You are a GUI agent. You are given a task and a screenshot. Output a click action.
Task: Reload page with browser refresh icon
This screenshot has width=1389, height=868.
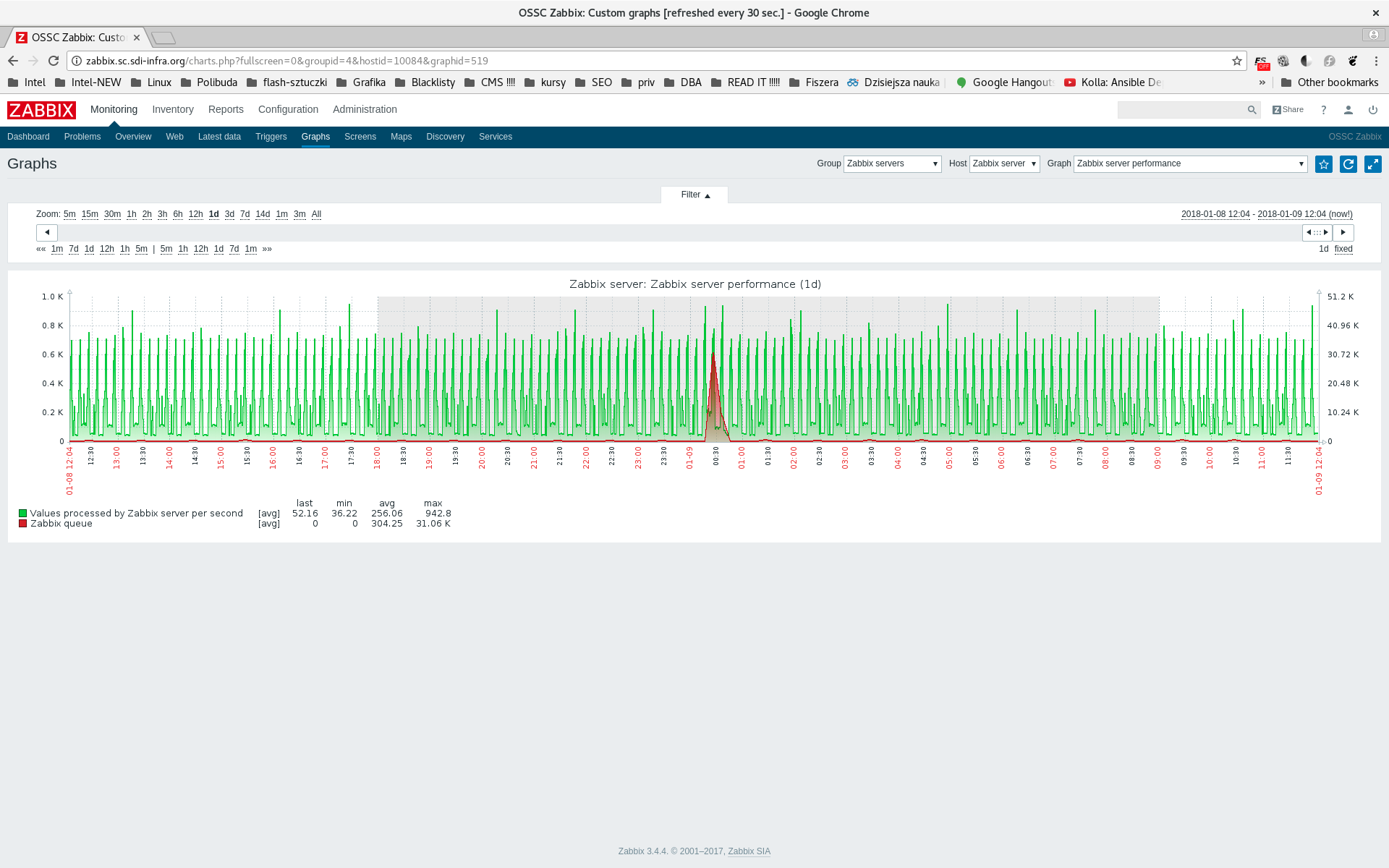click(x=54, y=61)
